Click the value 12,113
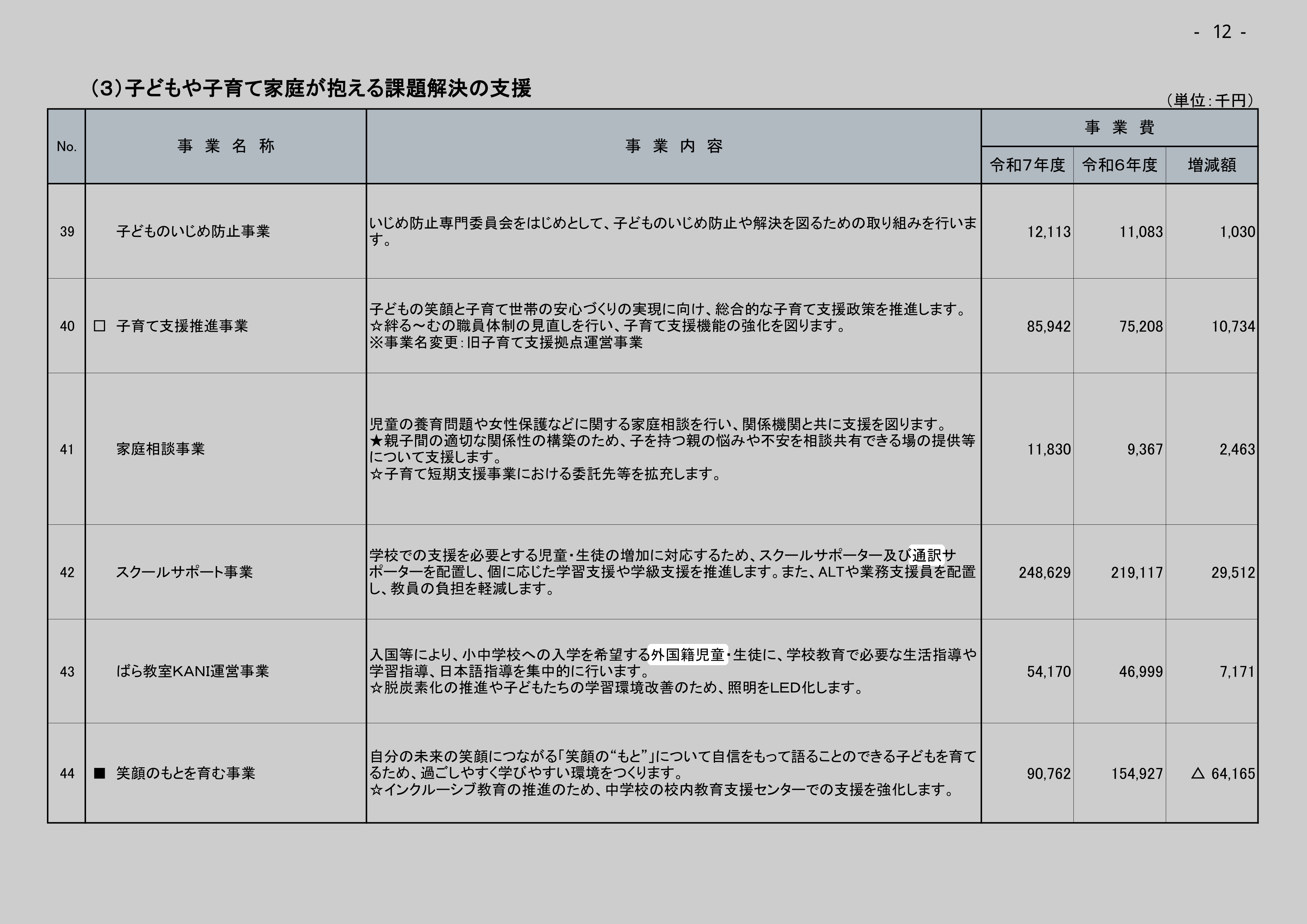The width and height of the screenshot is (1307, 924). [1048, 232]
